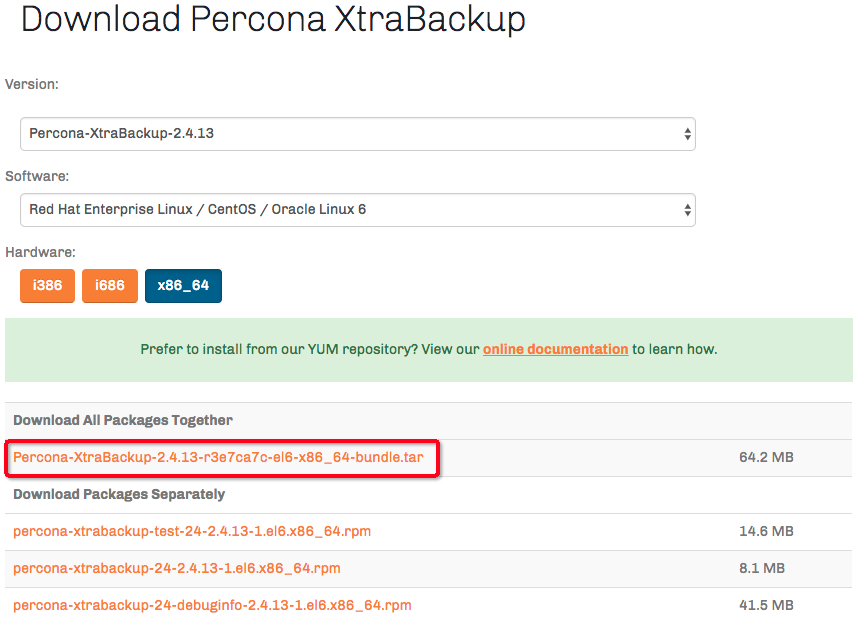Viewport: 864px width, 633px height.
Task: Click the up-down arrows on the Software selector
Action: tap(687, 210)
